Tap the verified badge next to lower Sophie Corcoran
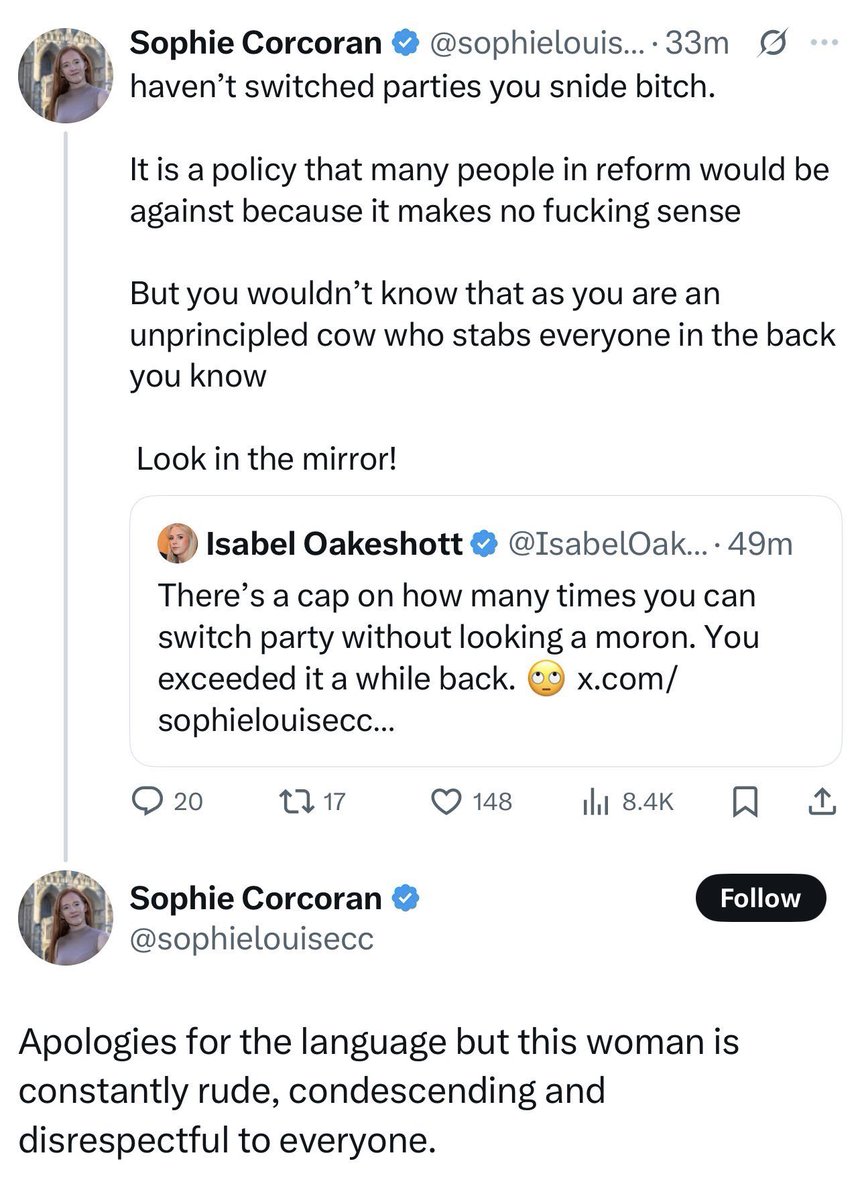Image resolution: width=860 pixels, height=1200 pixels. tap(404, 898)
